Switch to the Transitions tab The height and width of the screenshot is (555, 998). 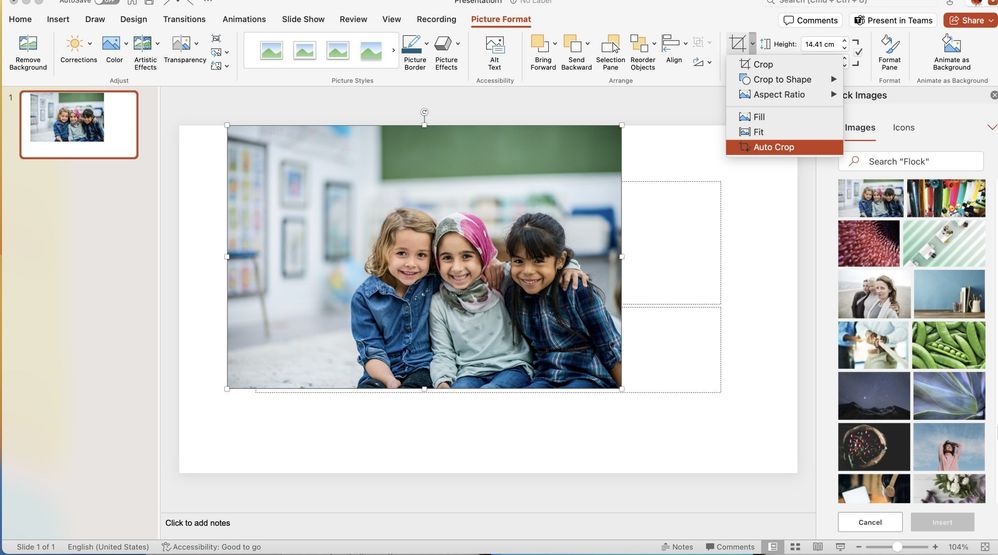coord(184,19)
